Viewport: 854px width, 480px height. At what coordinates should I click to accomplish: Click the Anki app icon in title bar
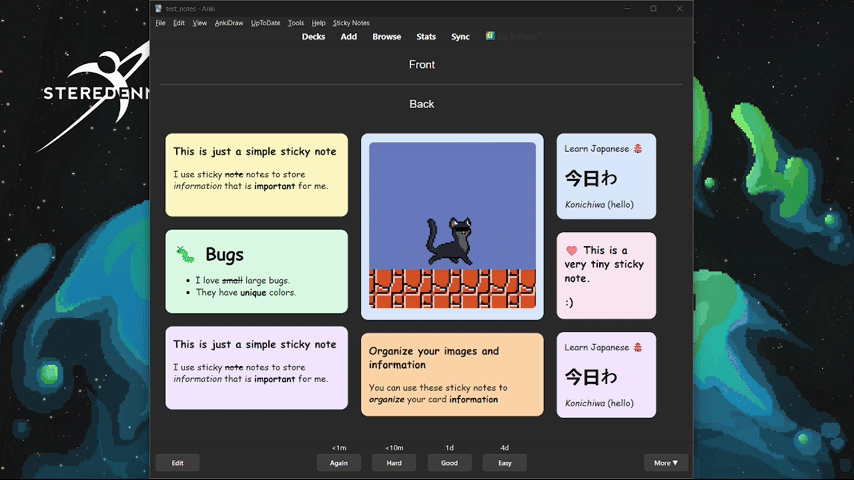(158, 9)
